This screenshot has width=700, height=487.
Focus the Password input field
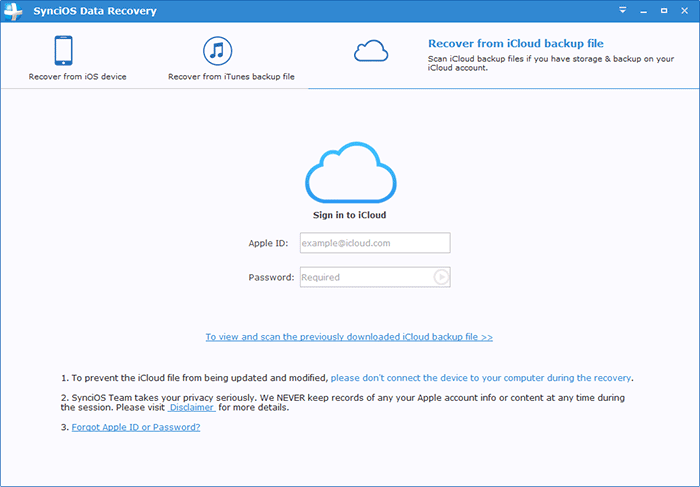(375, 277)
